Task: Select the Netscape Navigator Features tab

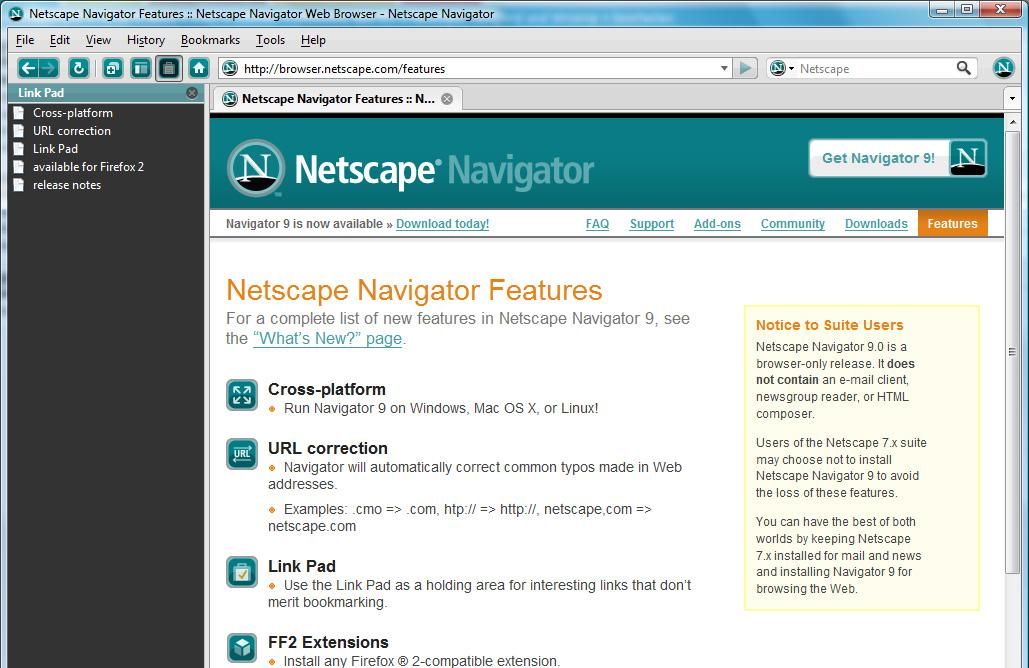Action: (x=338, y=99)
